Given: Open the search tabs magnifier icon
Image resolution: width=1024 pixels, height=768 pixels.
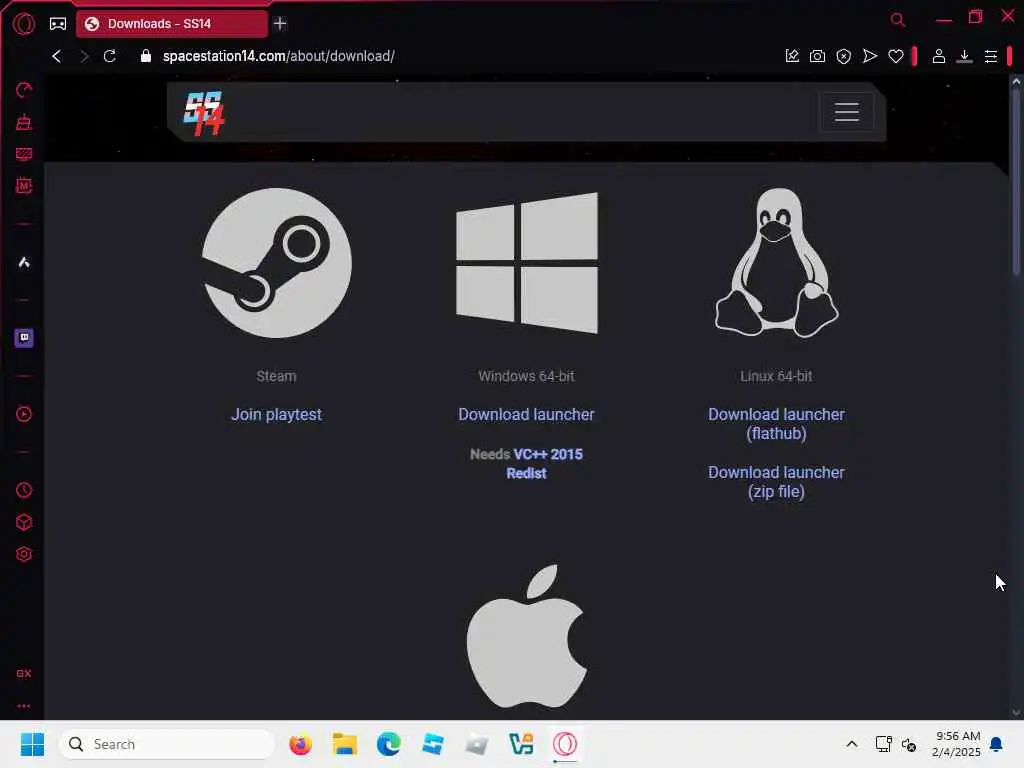Looking at the screenshot, I should tap(898, 20).
